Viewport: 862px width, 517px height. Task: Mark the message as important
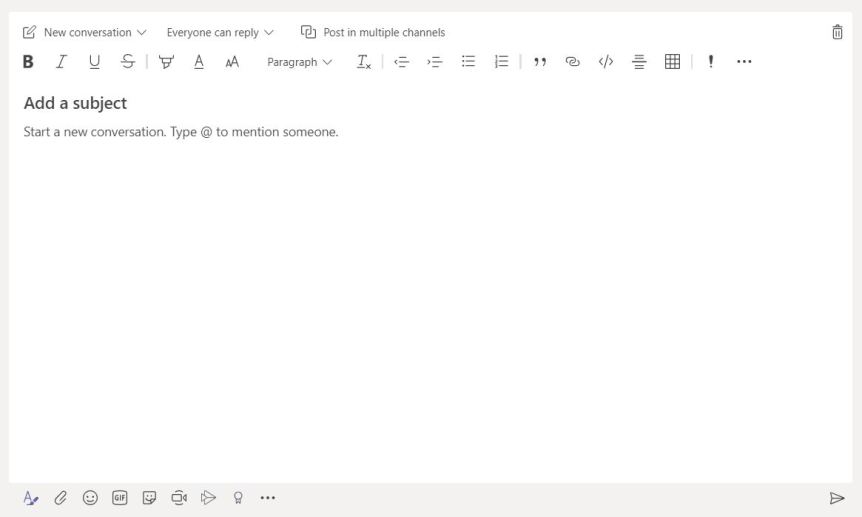711,62
